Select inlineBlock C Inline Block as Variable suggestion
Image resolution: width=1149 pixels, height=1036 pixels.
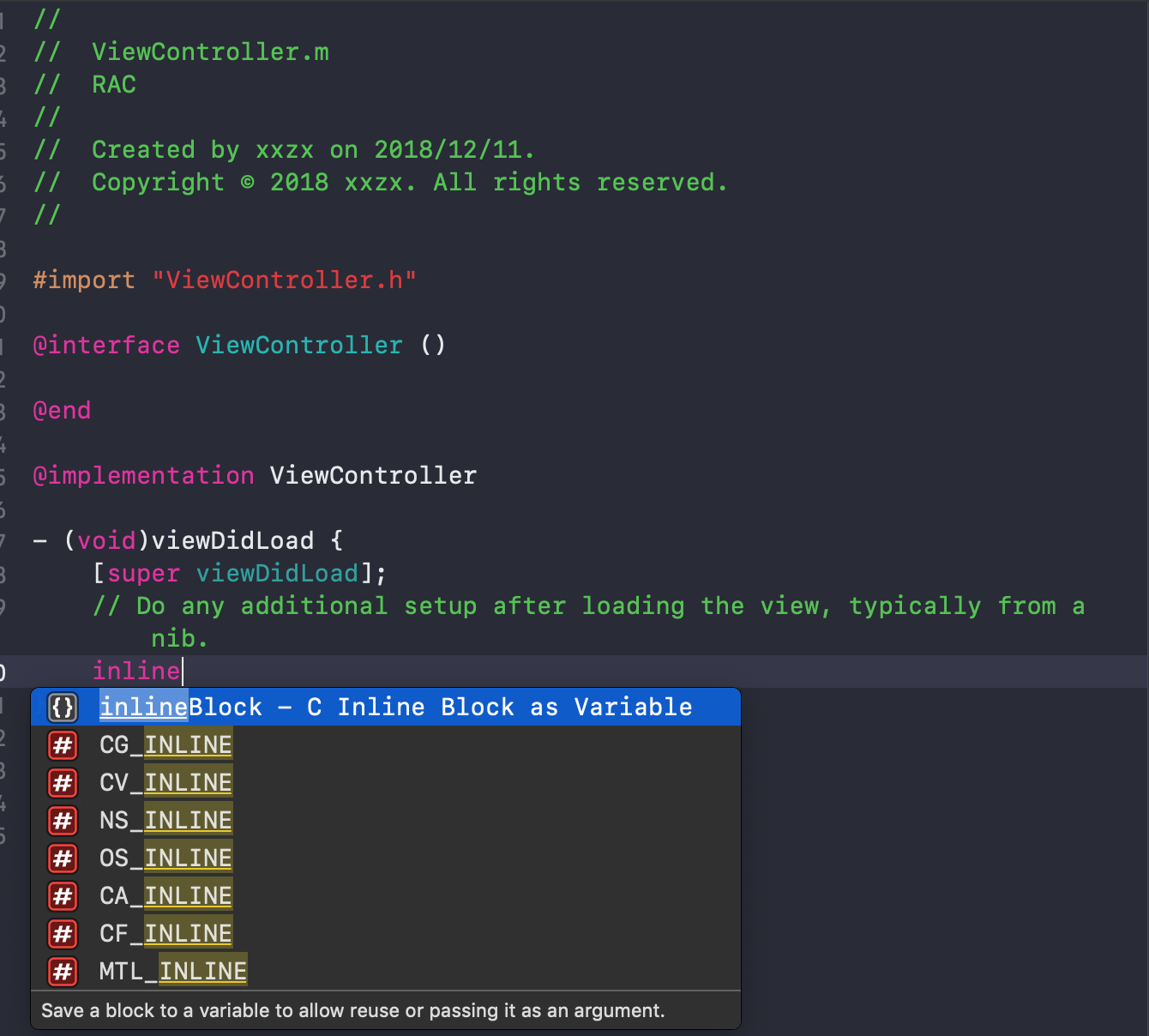tap(386, 707)
